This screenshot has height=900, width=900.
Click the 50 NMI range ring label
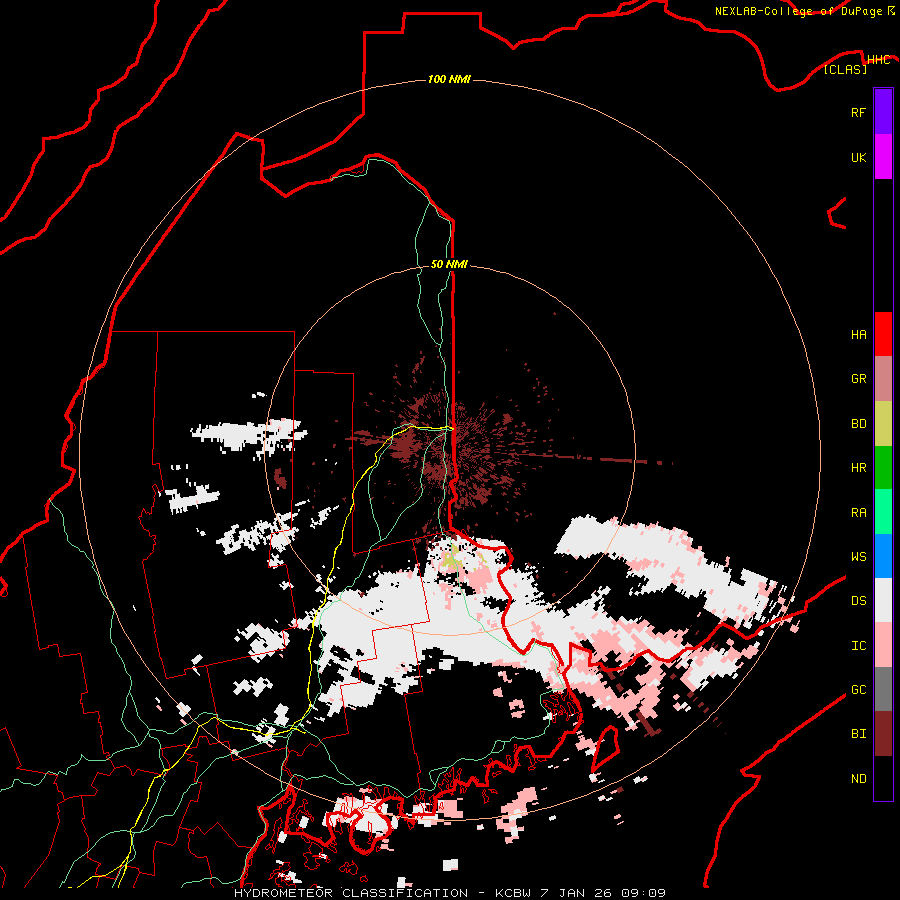[x=449, y=265]
